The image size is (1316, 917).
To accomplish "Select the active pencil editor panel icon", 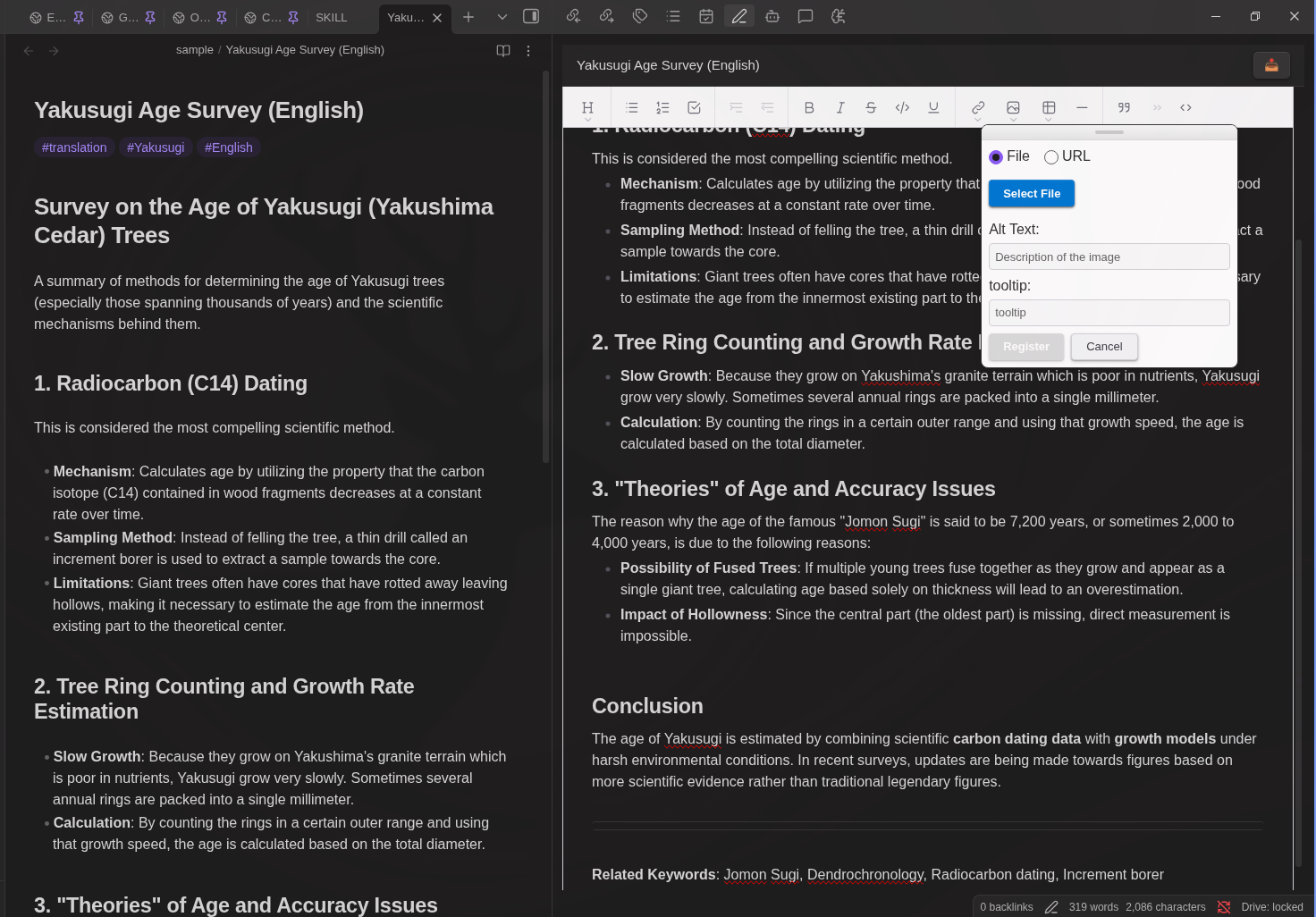I will pyautogui.click(x=739, y=16).
